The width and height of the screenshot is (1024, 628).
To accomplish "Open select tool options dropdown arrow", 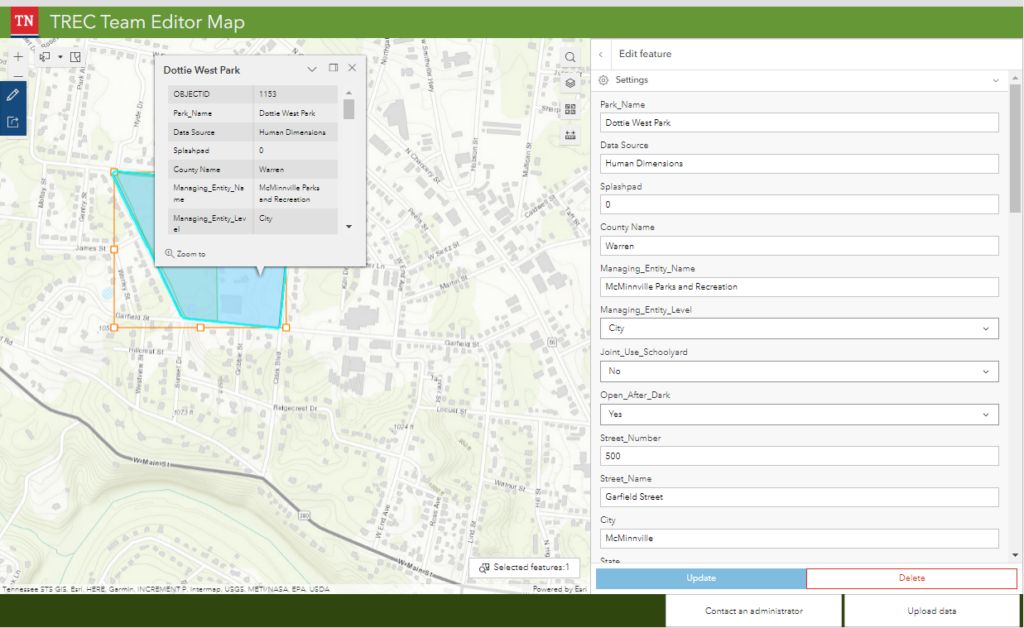I will (x=60, y=57).
